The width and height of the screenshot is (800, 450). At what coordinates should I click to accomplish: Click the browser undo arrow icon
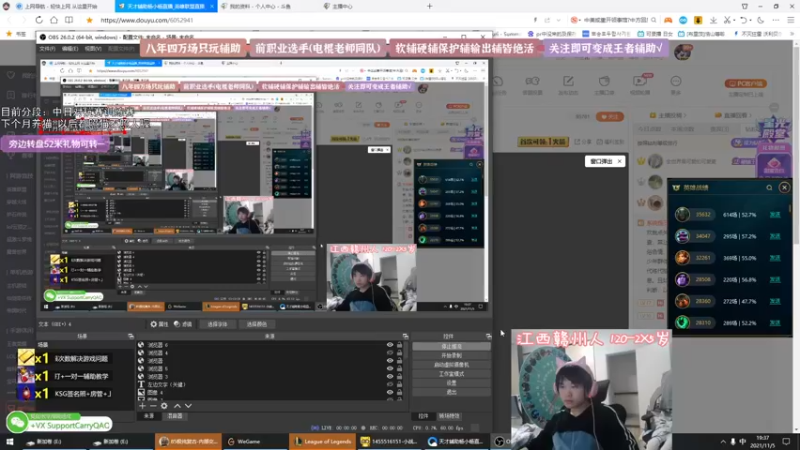pos(744,20)
